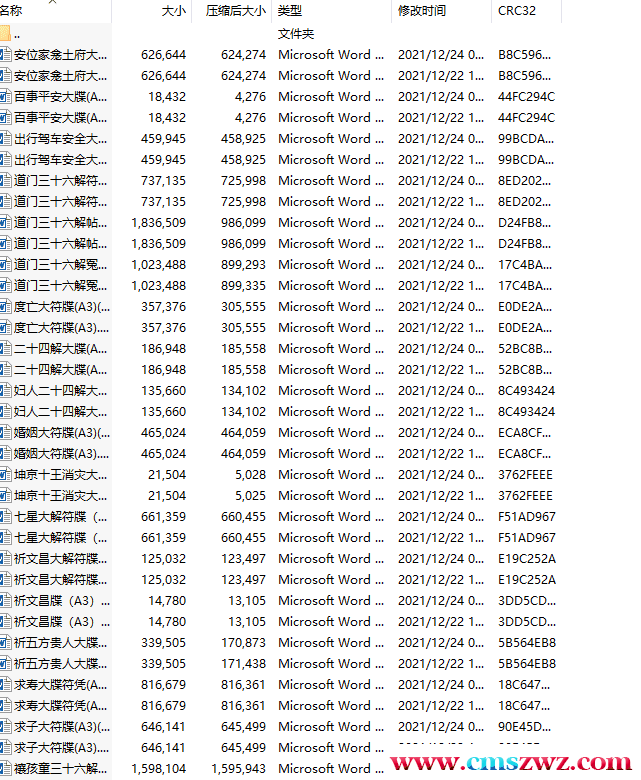
Task: Click Word icon of 婚姻大符牒(A3)(... file
Action: click(5, 433)
